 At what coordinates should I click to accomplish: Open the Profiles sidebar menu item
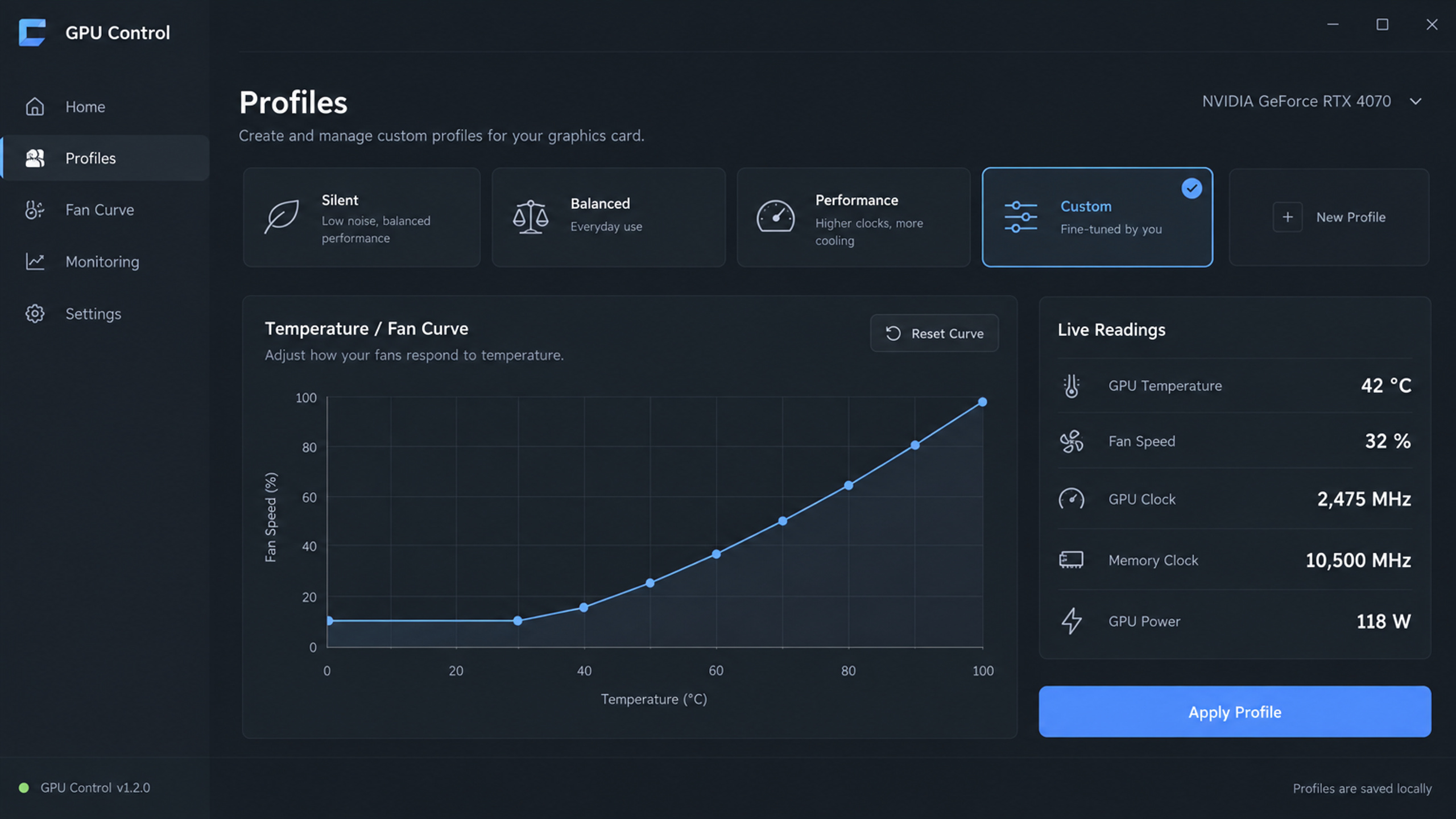(106, 158)
